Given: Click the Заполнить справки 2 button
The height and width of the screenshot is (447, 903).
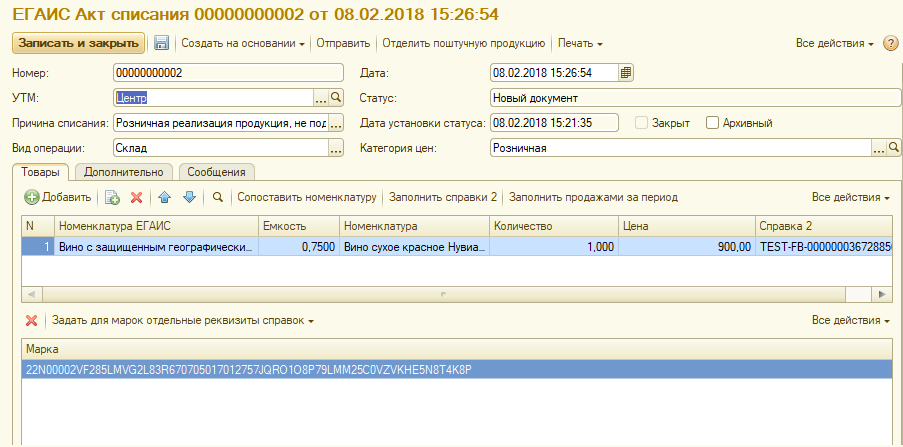Looking at the screenshot, I should click(442, 198).
